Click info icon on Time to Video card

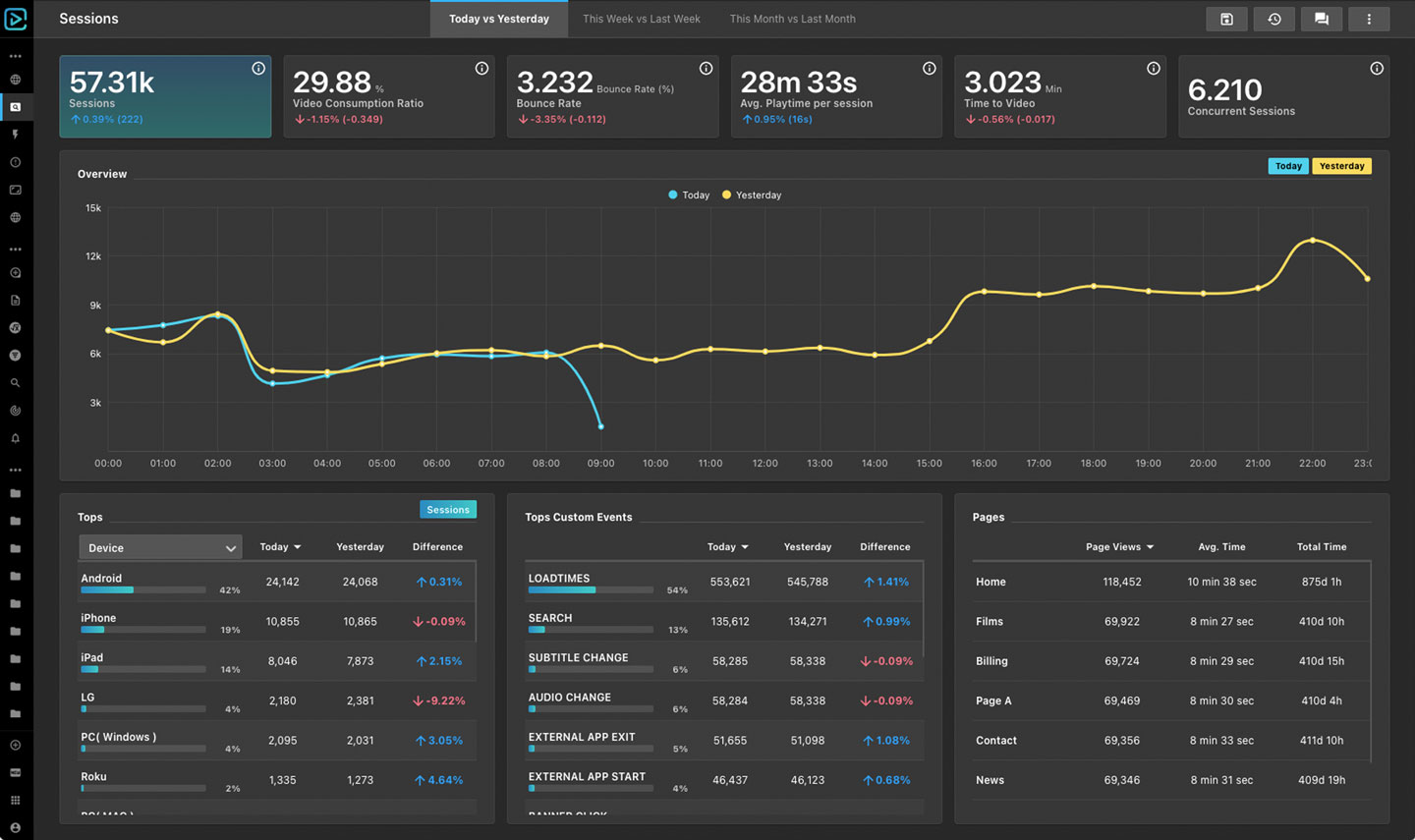pos(1153,68)
